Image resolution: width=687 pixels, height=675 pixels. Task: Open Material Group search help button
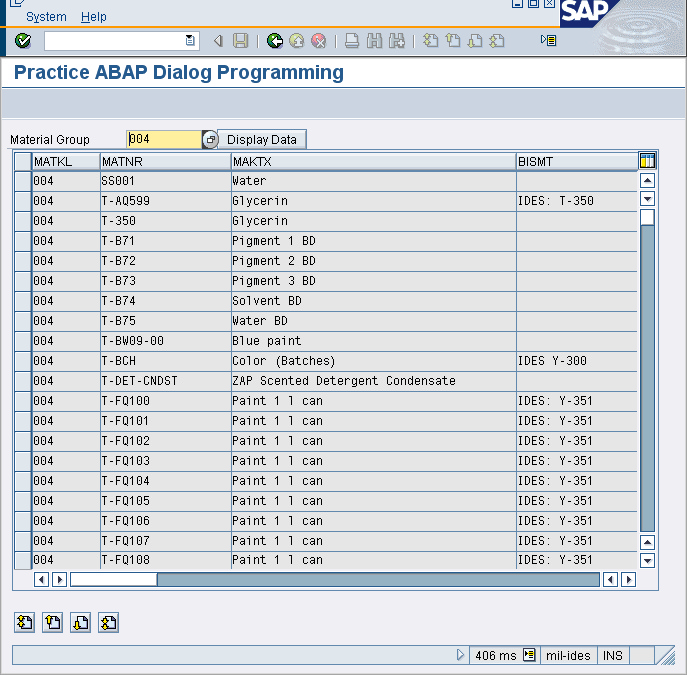pyautogui.click(x=210, y=140)
